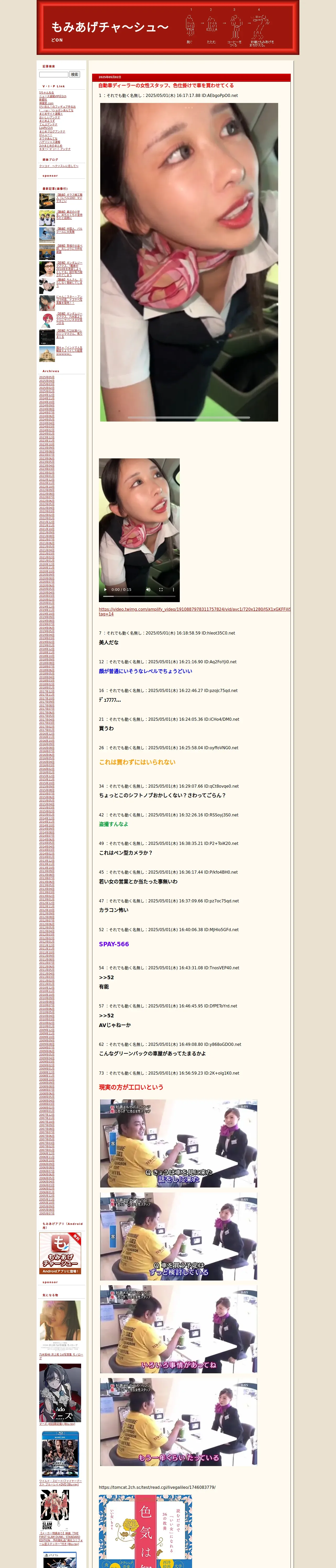This screenshot has width=336, height=1568.
Task: Open the 2005年07月 archive link
Action: (46, 1213)
